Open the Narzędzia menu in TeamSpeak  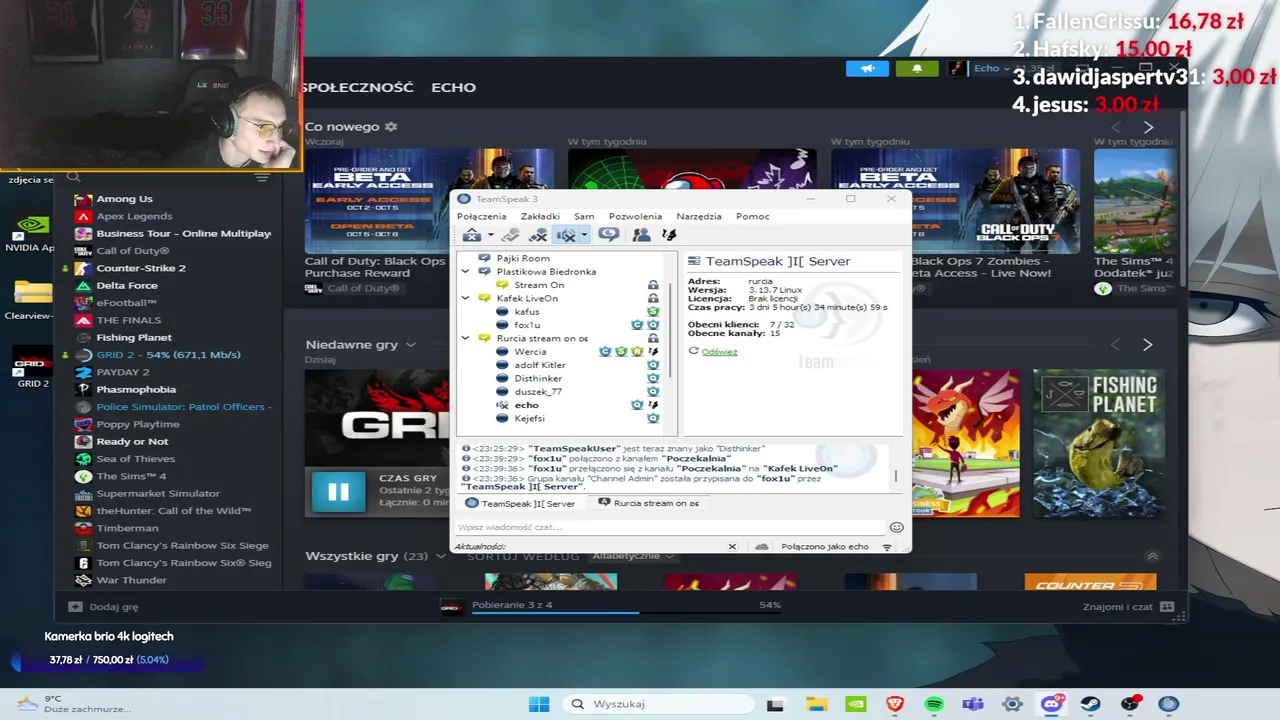click(x=699, y=216)
